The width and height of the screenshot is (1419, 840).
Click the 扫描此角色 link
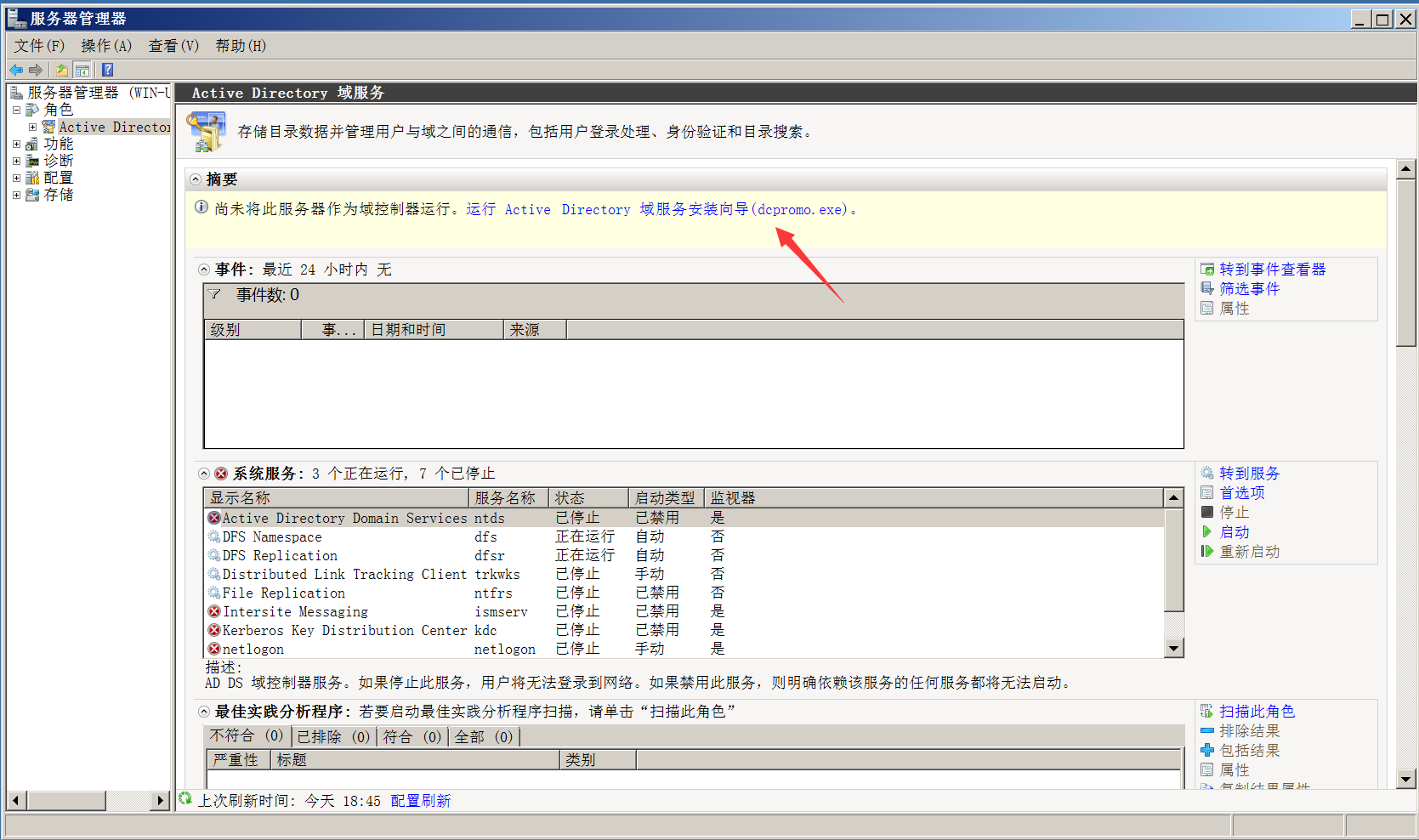[1257, 712]
